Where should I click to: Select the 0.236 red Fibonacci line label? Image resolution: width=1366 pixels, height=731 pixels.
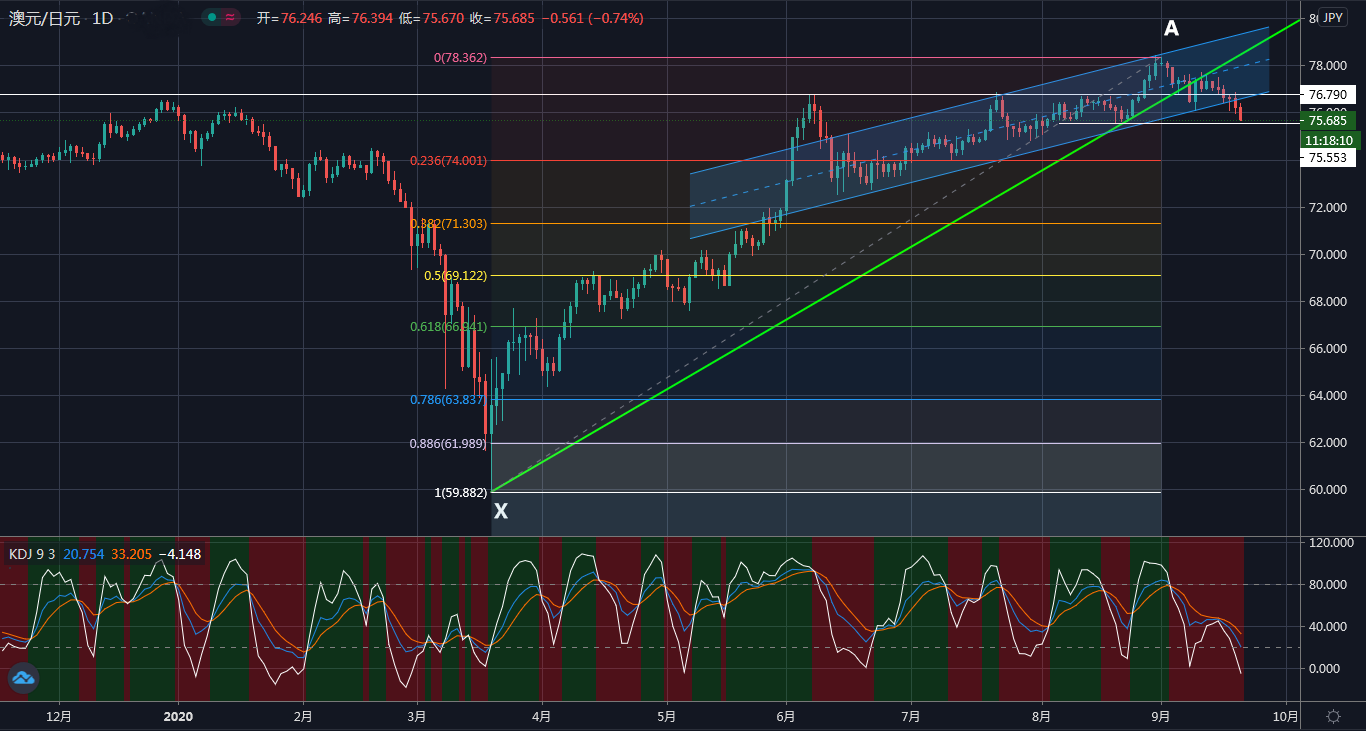pos(448,160)
